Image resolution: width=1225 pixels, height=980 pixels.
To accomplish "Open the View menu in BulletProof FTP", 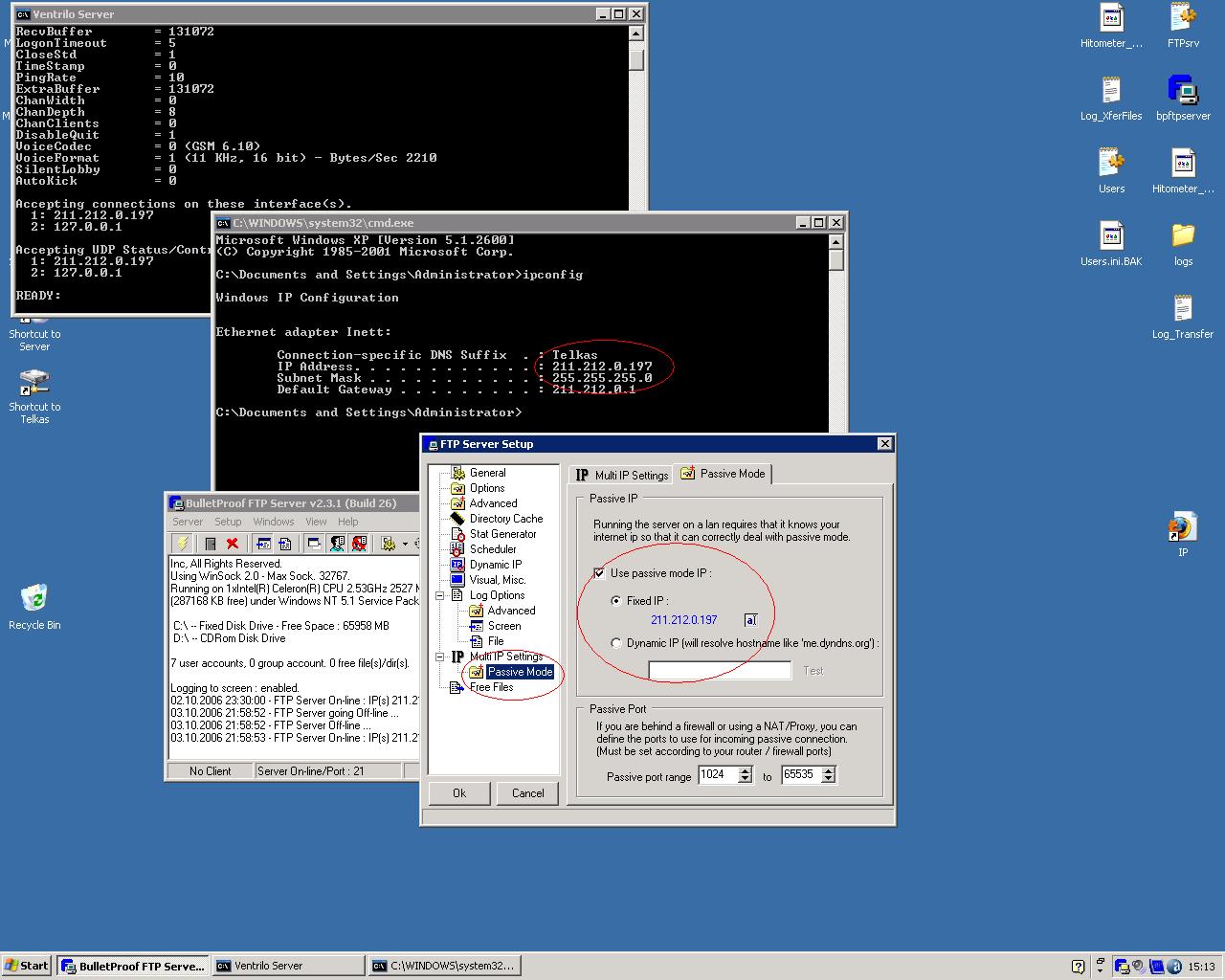I will pyautogui.click(x=316, y=522).
